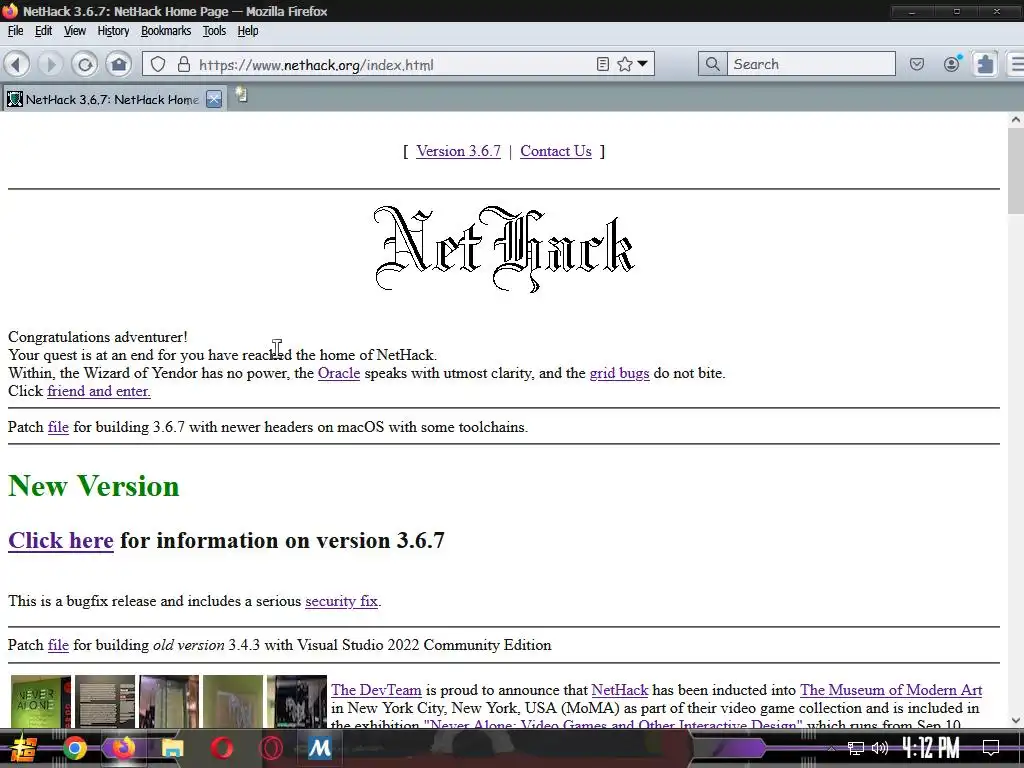Launch solid red Opera icon on taskbar

(x=221, y=748)
